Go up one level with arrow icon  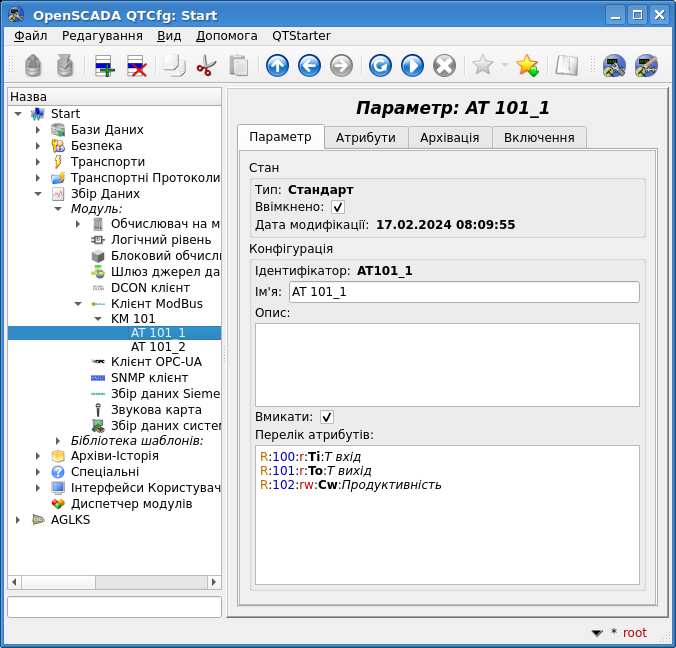277,66
